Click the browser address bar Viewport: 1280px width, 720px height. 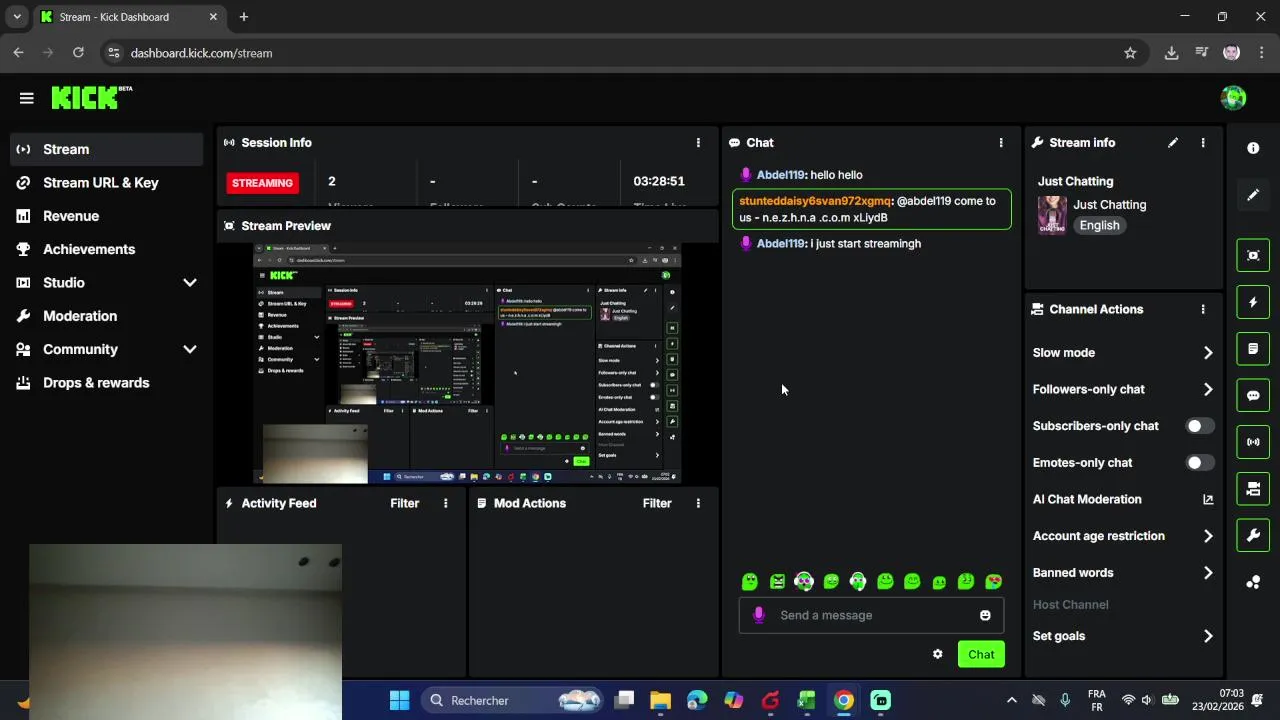pyautogui.click(x=620, y=53)
